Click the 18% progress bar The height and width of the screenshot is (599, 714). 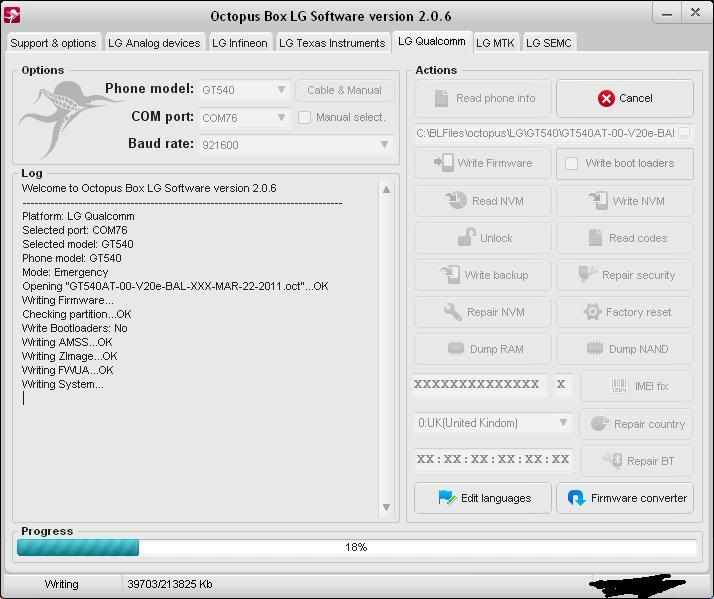pos(356,547)
